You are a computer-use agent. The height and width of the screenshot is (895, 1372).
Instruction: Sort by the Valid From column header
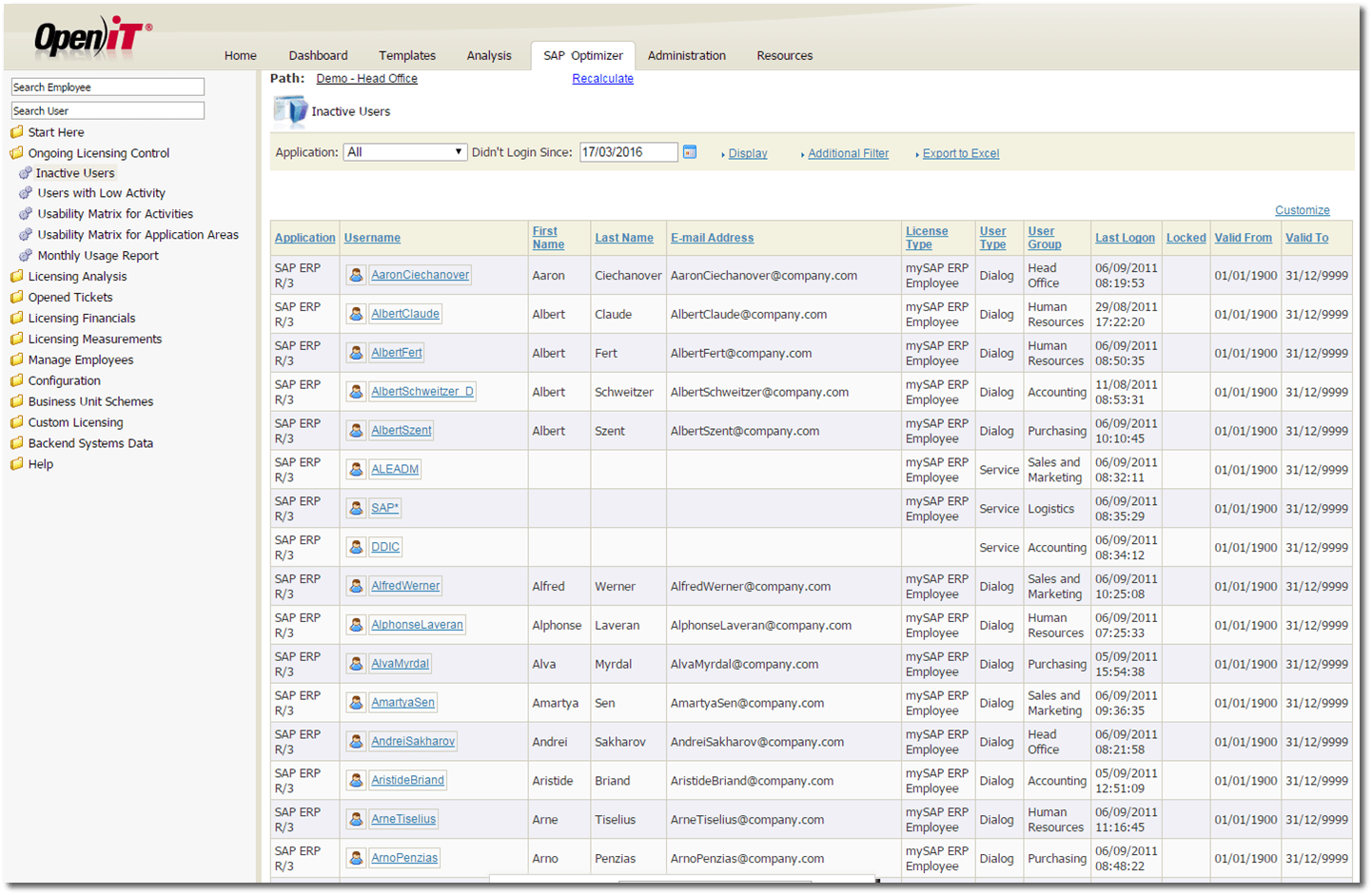1243,238
